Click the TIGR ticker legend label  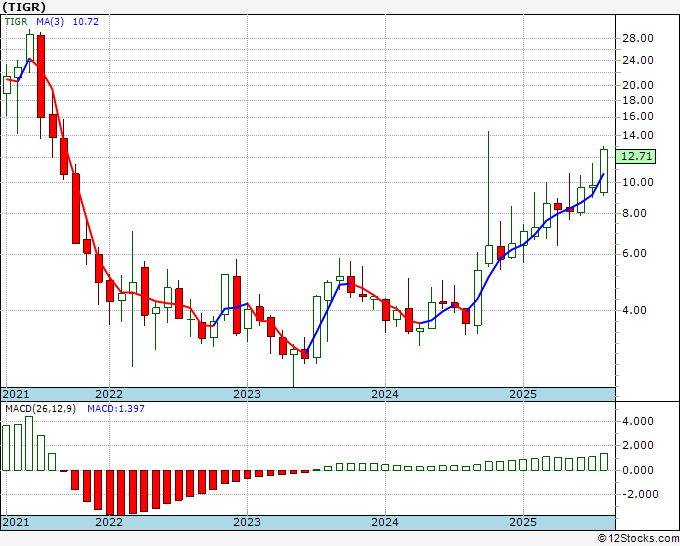(x=16, y=21)
